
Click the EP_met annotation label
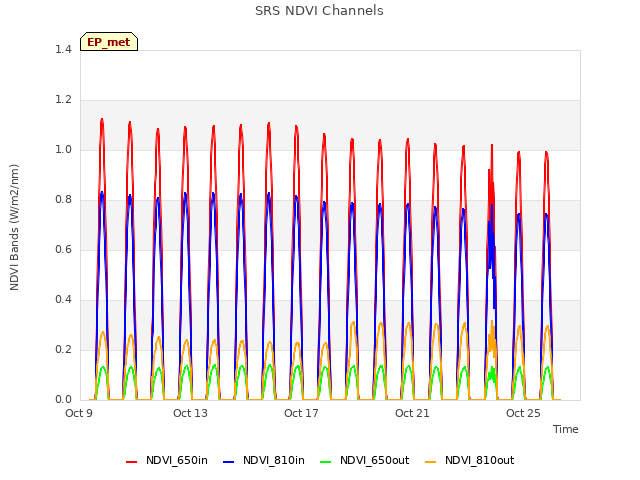click(109, 42)
